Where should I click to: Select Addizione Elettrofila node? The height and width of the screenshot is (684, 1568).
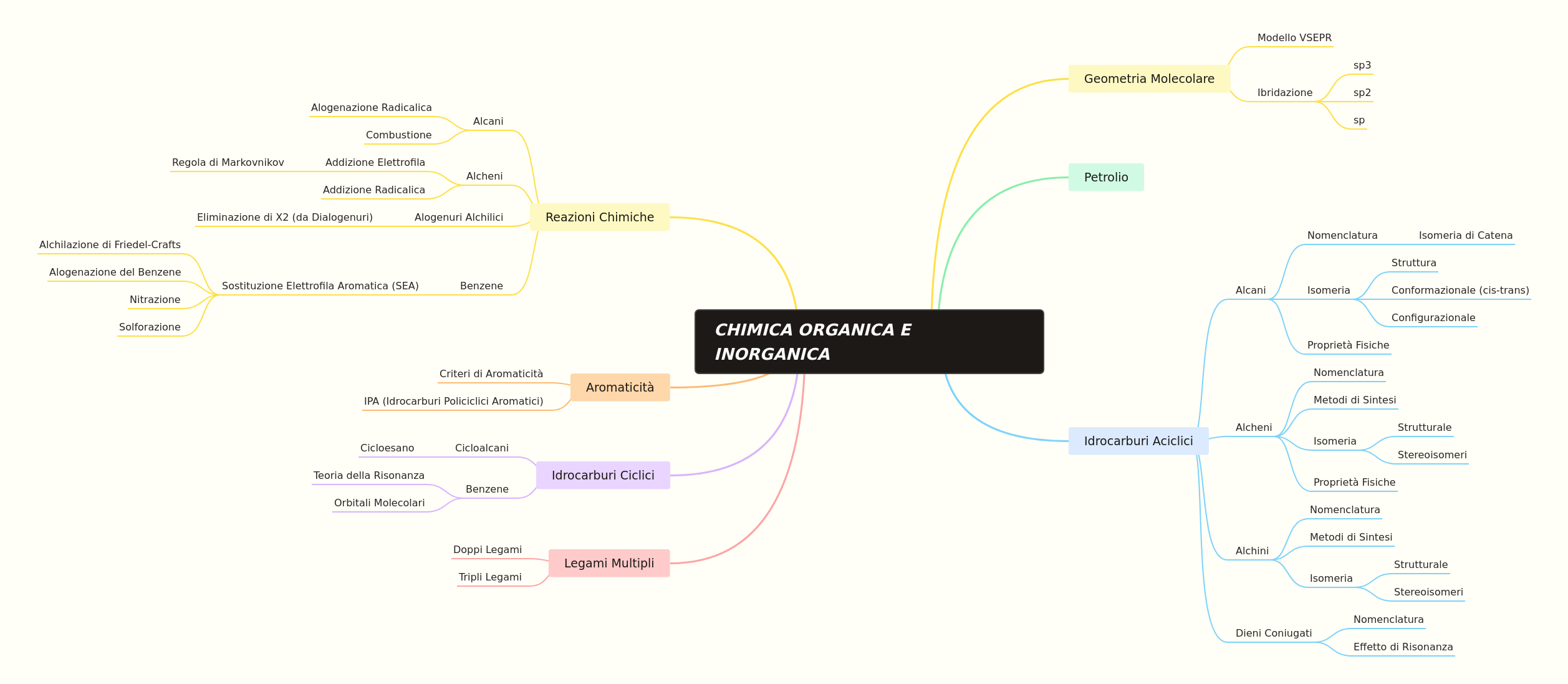pos(375,163)
